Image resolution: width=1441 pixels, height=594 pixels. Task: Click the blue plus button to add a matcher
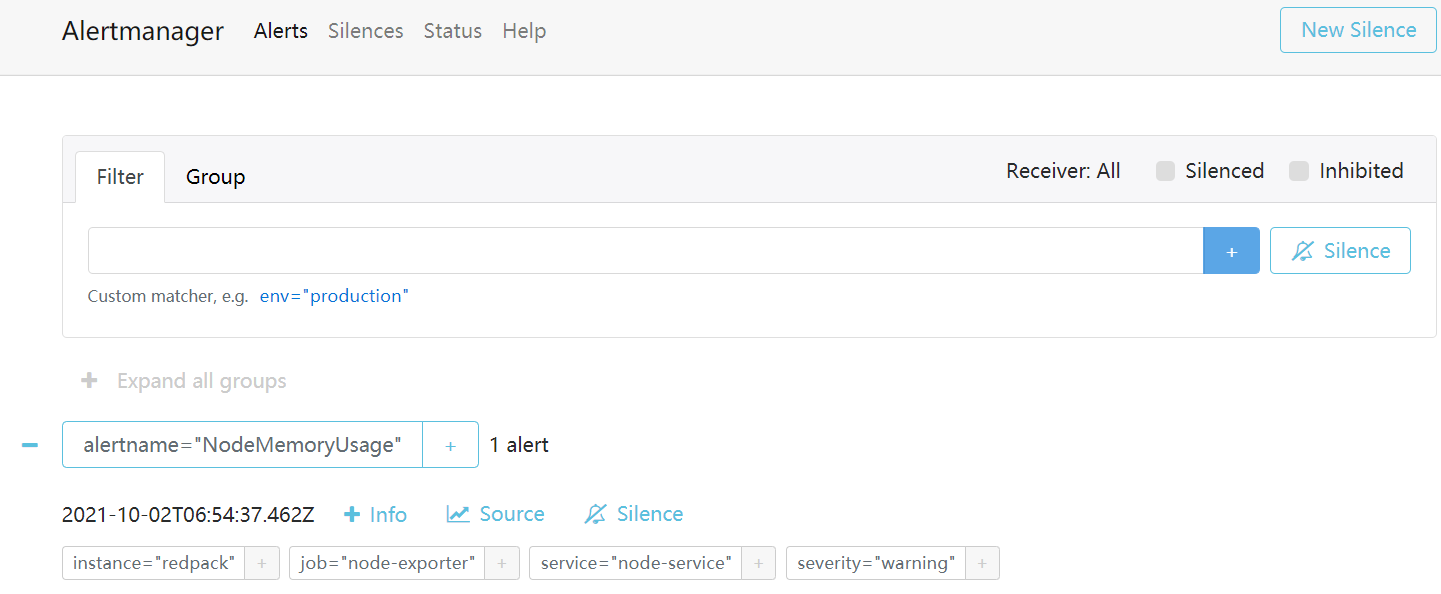[1231, 250]
